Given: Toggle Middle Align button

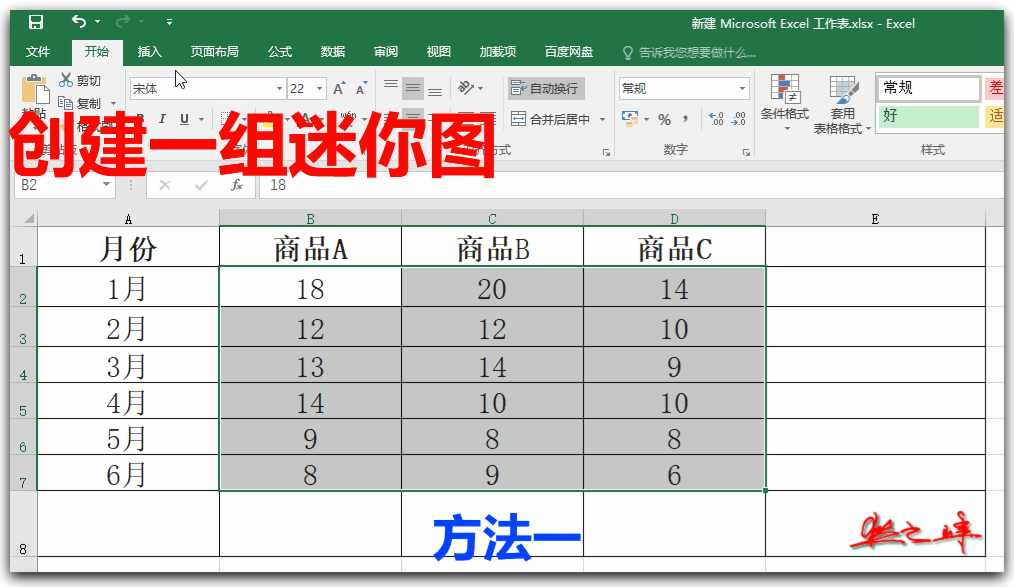Looking at the screenshot, I should (x=413, y=88).
